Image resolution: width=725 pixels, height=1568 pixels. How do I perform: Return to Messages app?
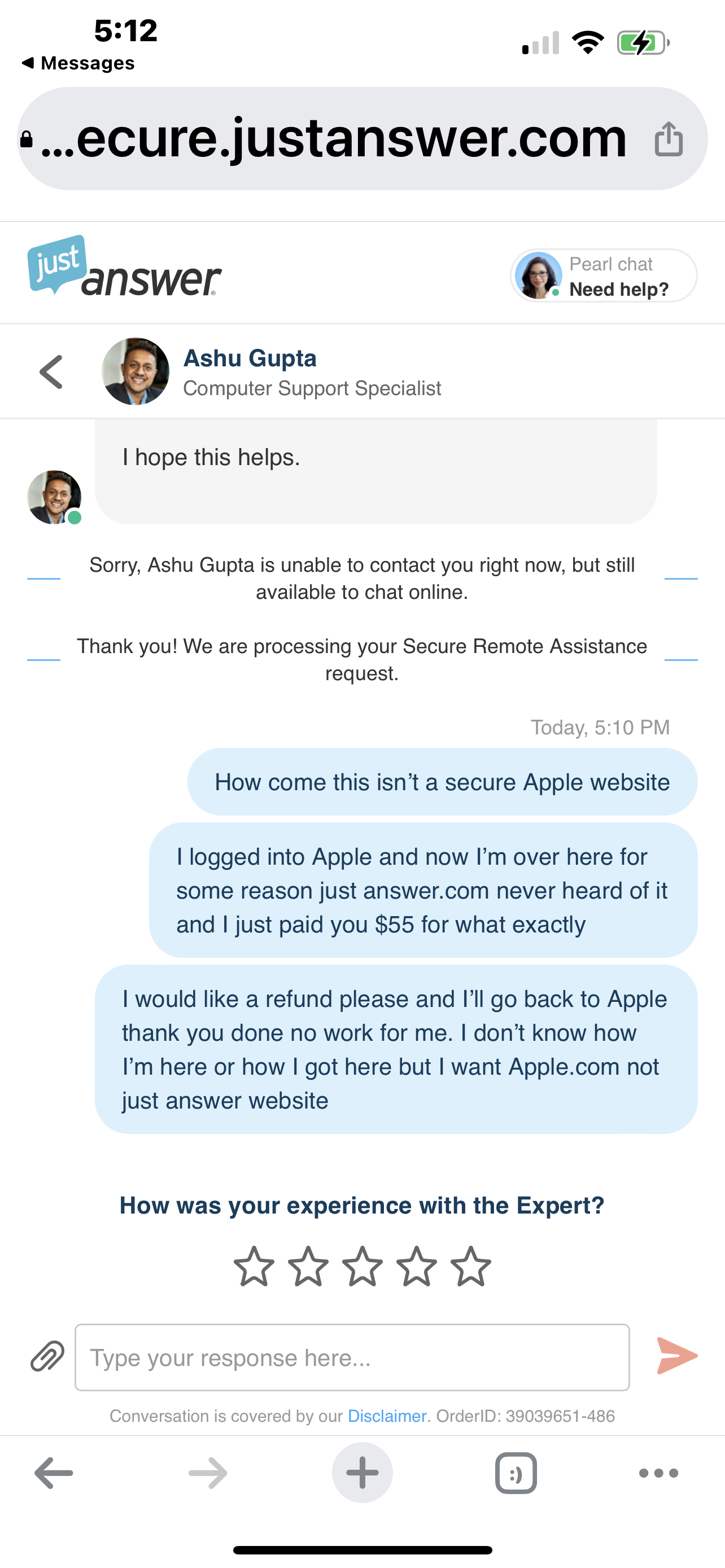point(78,63)
